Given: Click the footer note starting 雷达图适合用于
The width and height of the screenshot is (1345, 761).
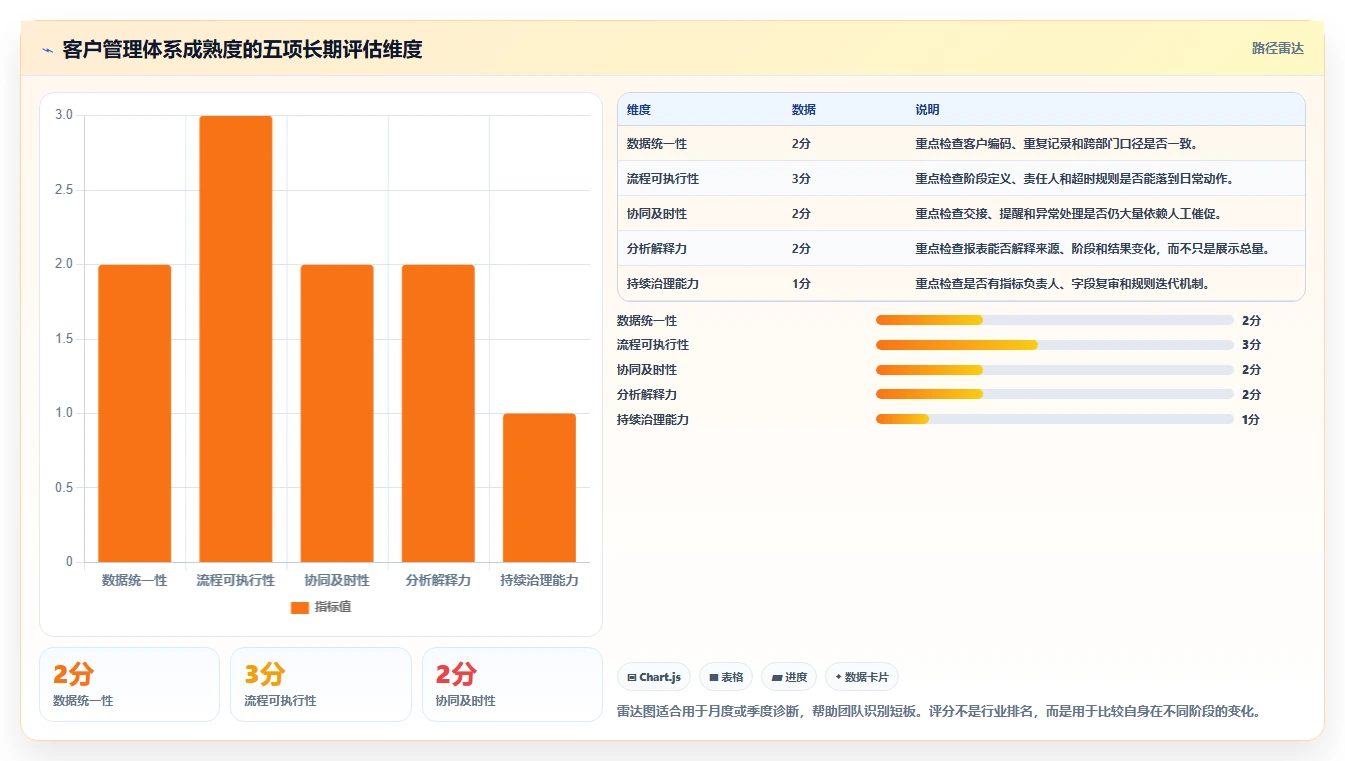Looking at the screenshot, I should [940, 712].
